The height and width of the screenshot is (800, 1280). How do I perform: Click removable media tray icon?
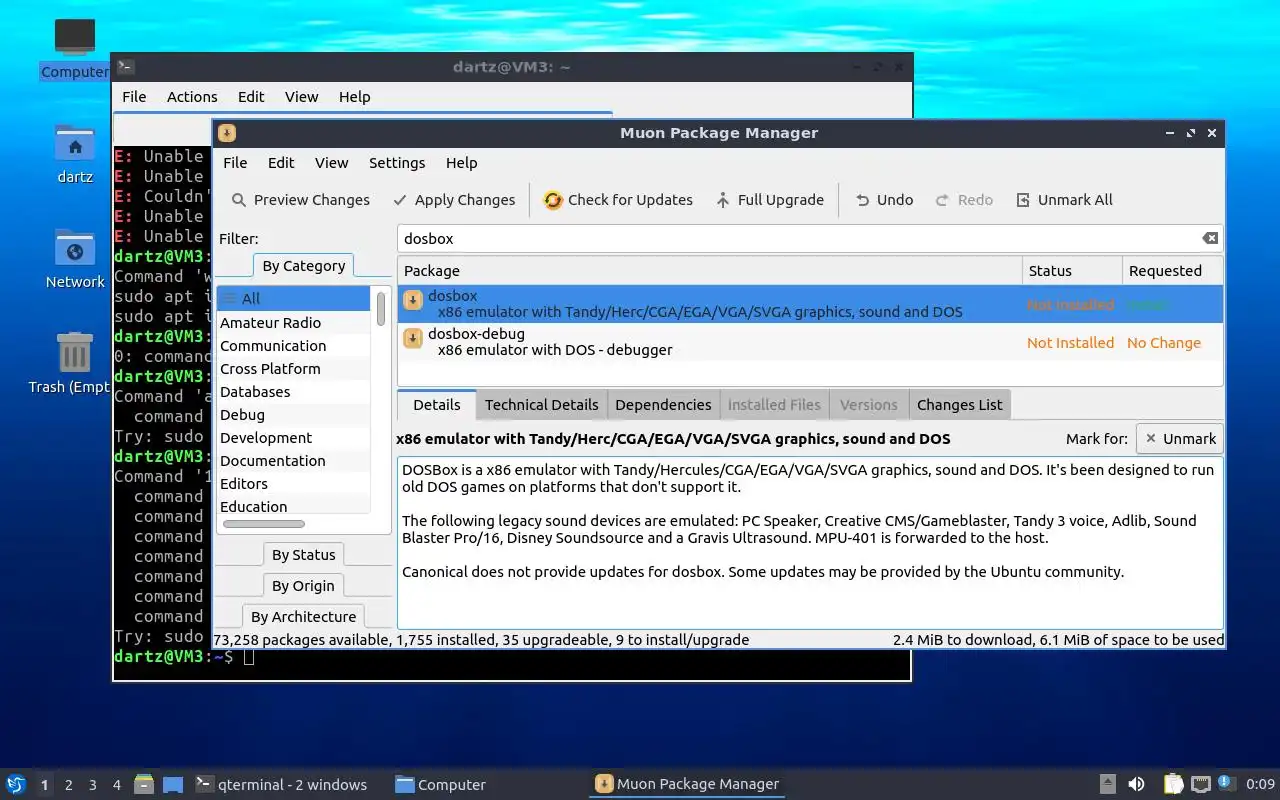pyautogui.click(x=1107, y=784)
